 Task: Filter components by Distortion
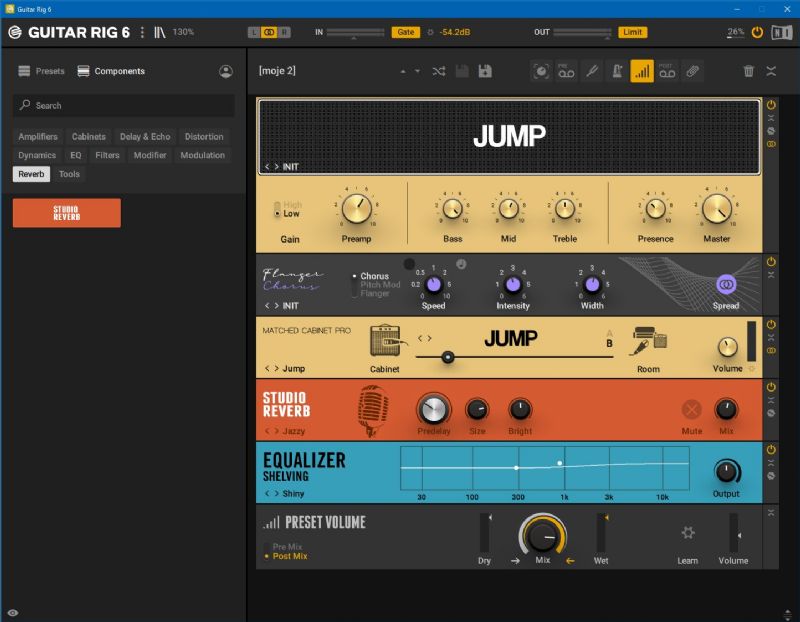(x=204, y=137)
